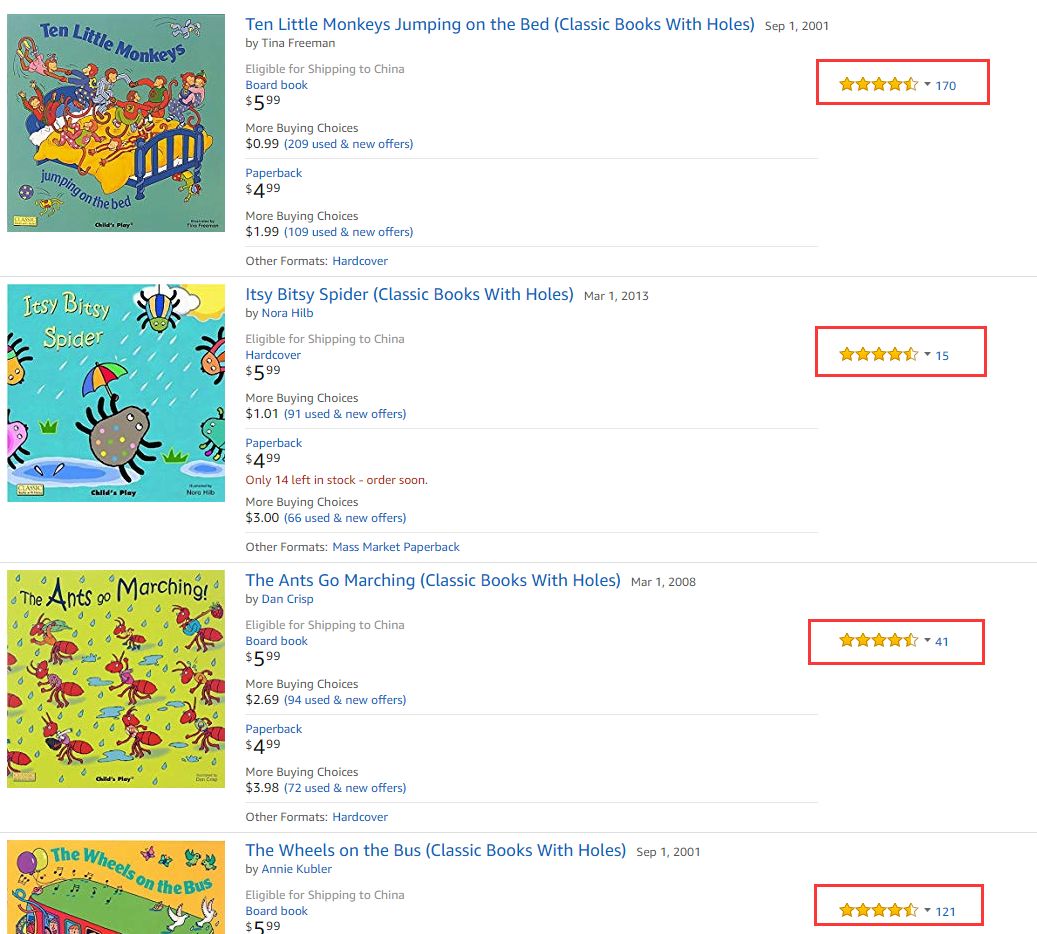Open 209 used & new offers link
Viewport: 1037px width, 934px height.
[348, 144]
